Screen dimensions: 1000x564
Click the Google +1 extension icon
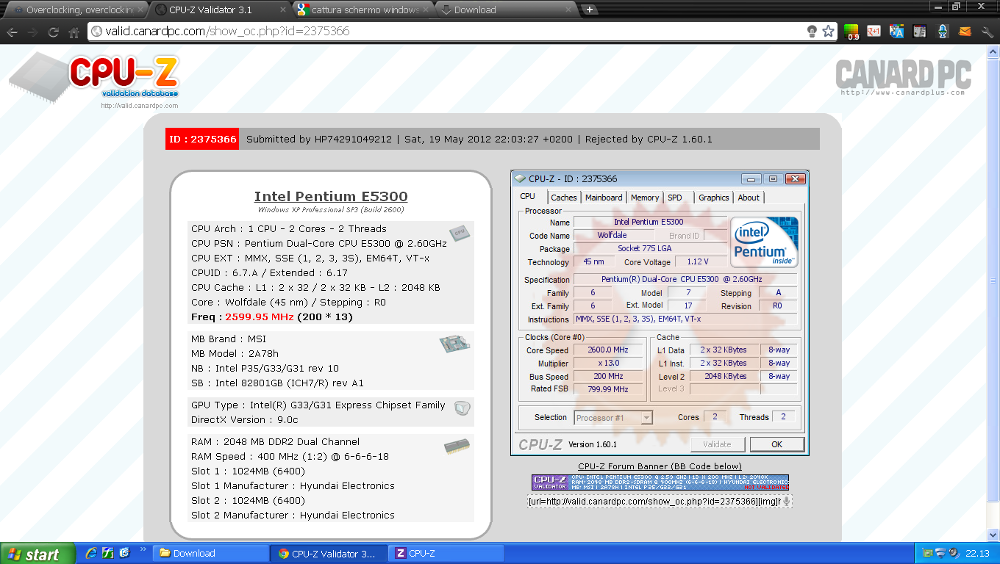(x=874, y=31)
